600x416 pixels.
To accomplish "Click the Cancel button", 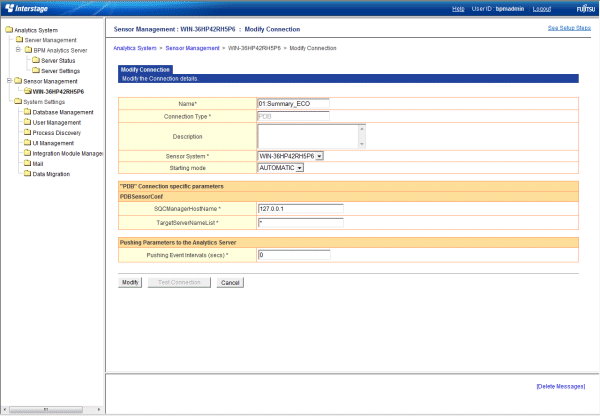I will click(x=230, y=282).
